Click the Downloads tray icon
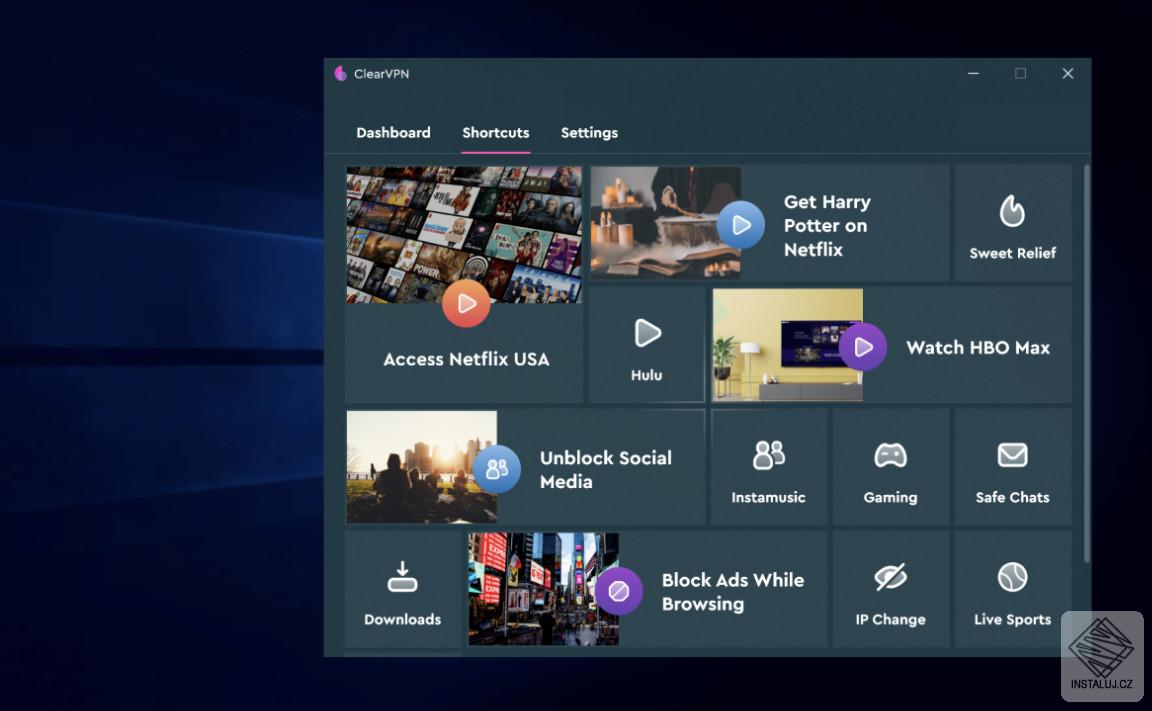 (x=403, y=577)
